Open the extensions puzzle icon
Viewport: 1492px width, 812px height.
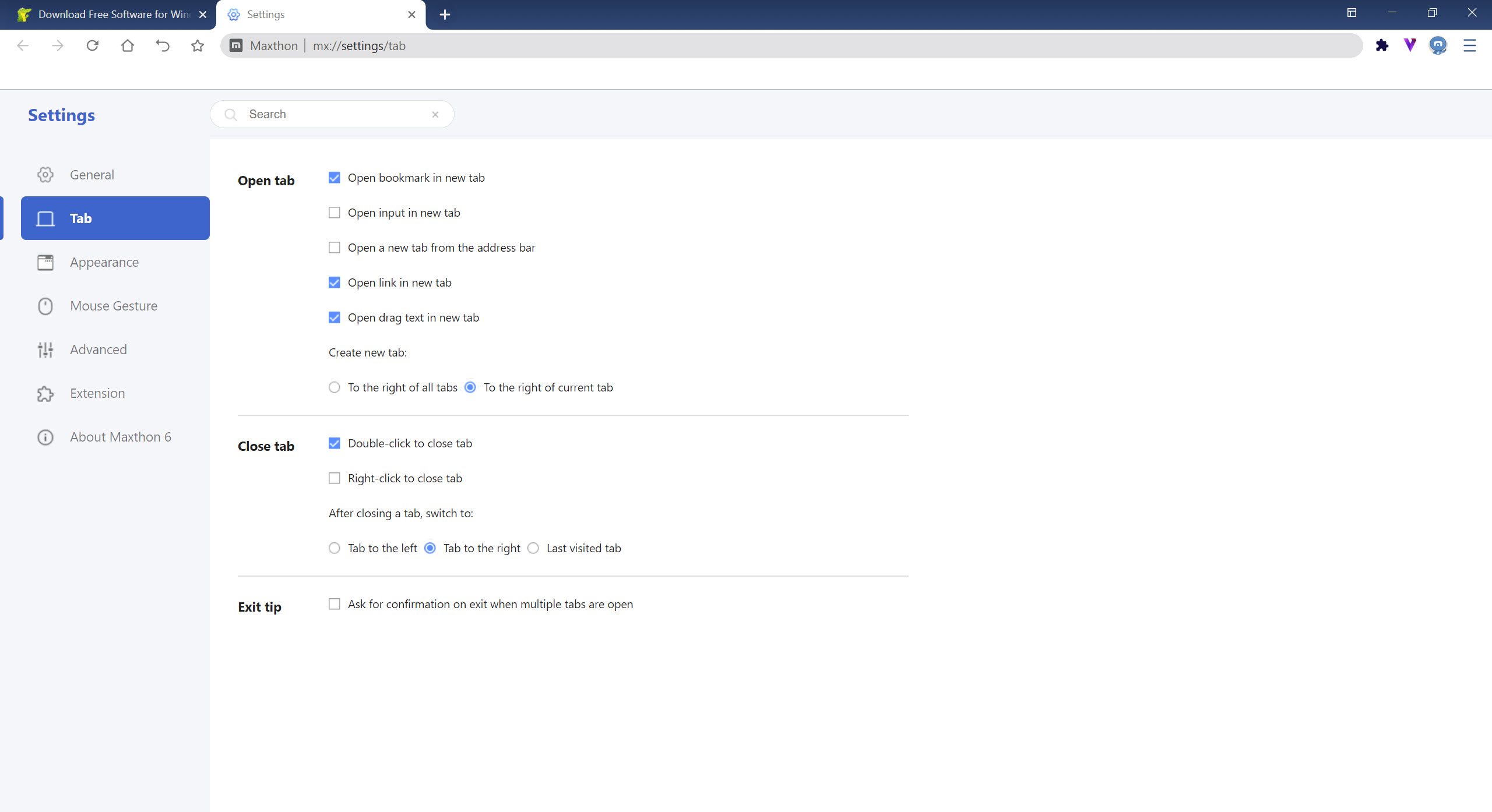click(1382, 45)
